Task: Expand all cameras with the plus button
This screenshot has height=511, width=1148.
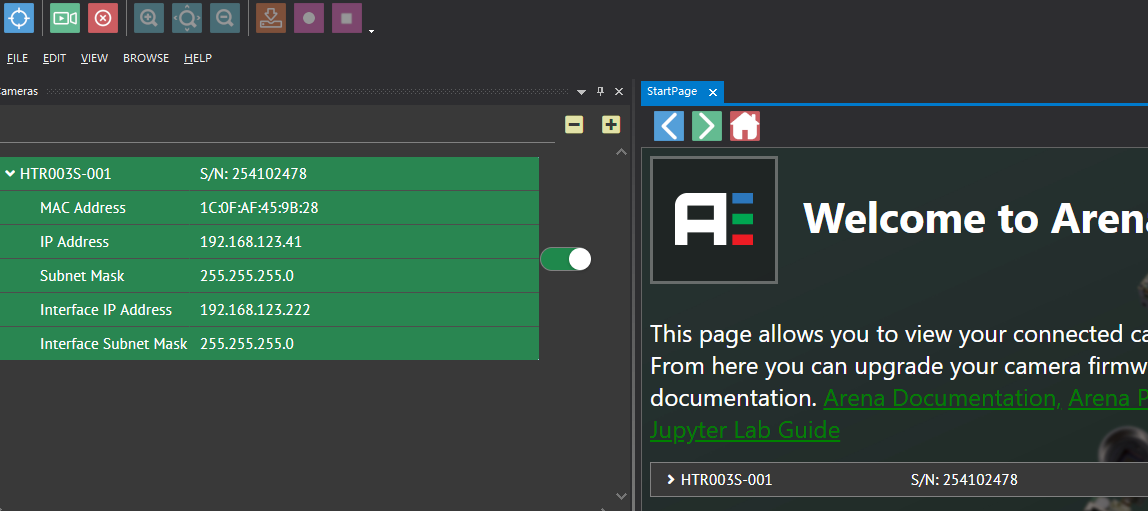Action: [611, 124]
